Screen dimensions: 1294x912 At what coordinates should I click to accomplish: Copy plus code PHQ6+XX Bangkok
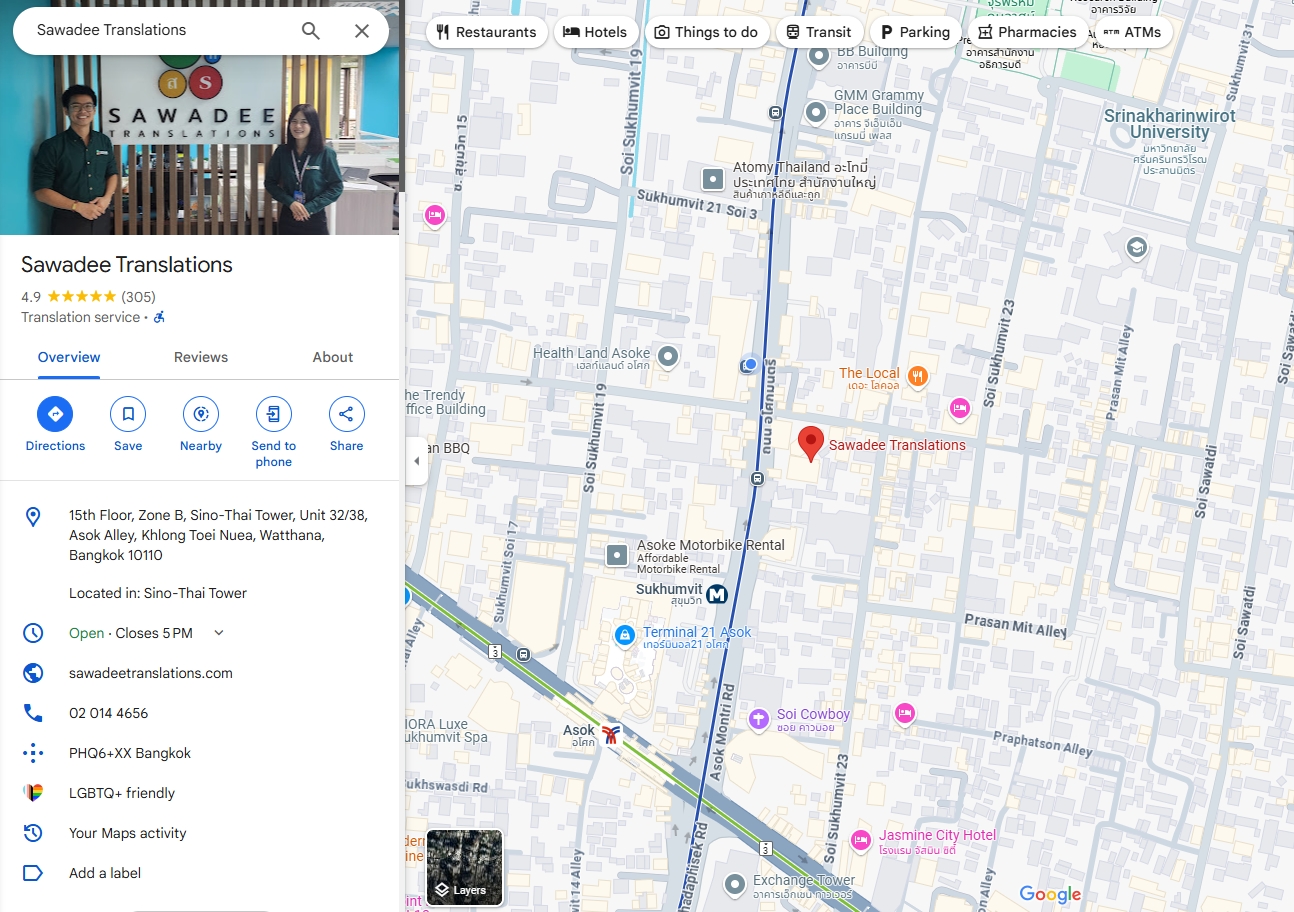pos(130,753)
